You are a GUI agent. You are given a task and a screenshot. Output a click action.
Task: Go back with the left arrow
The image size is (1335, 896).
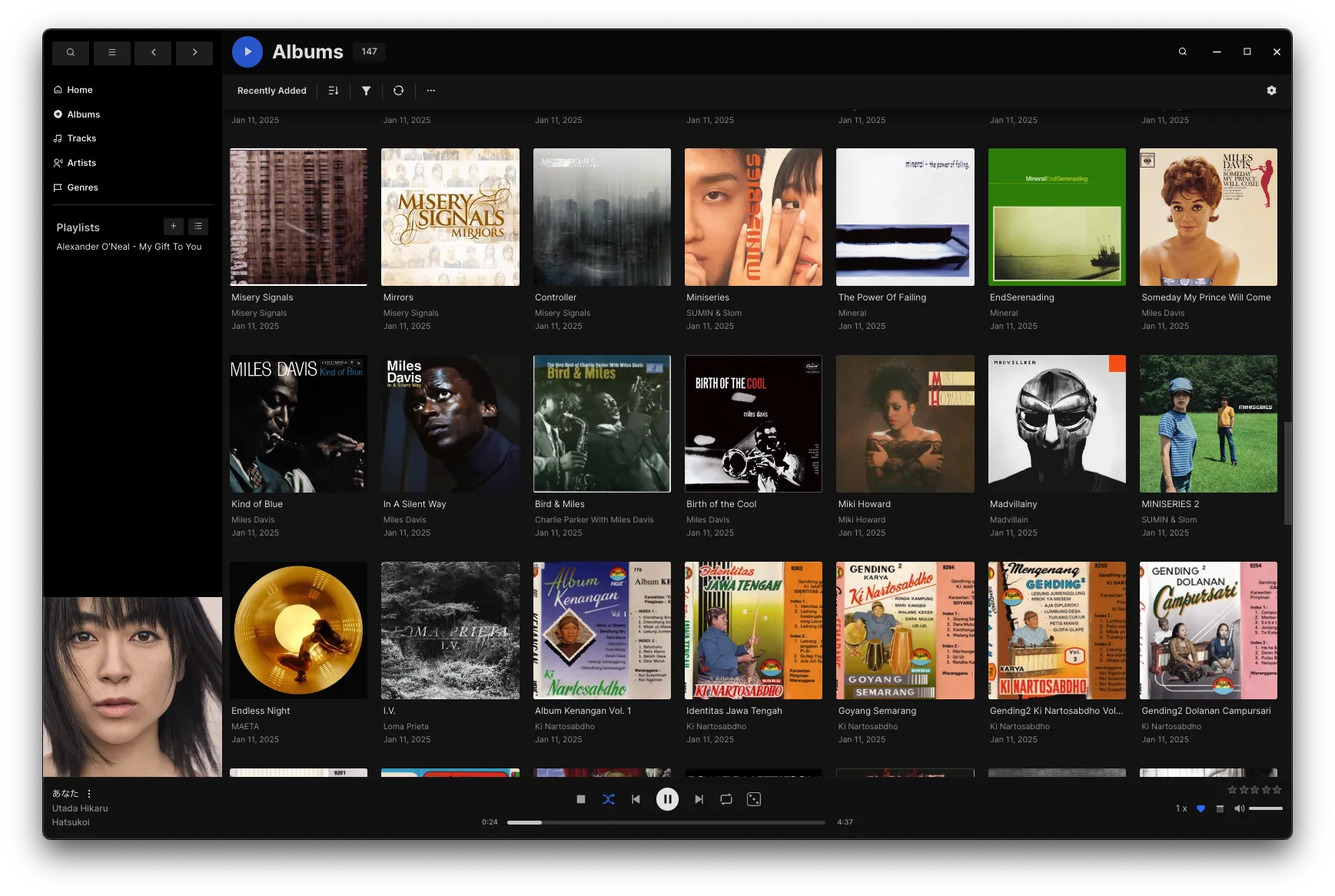tap(154, 52)
